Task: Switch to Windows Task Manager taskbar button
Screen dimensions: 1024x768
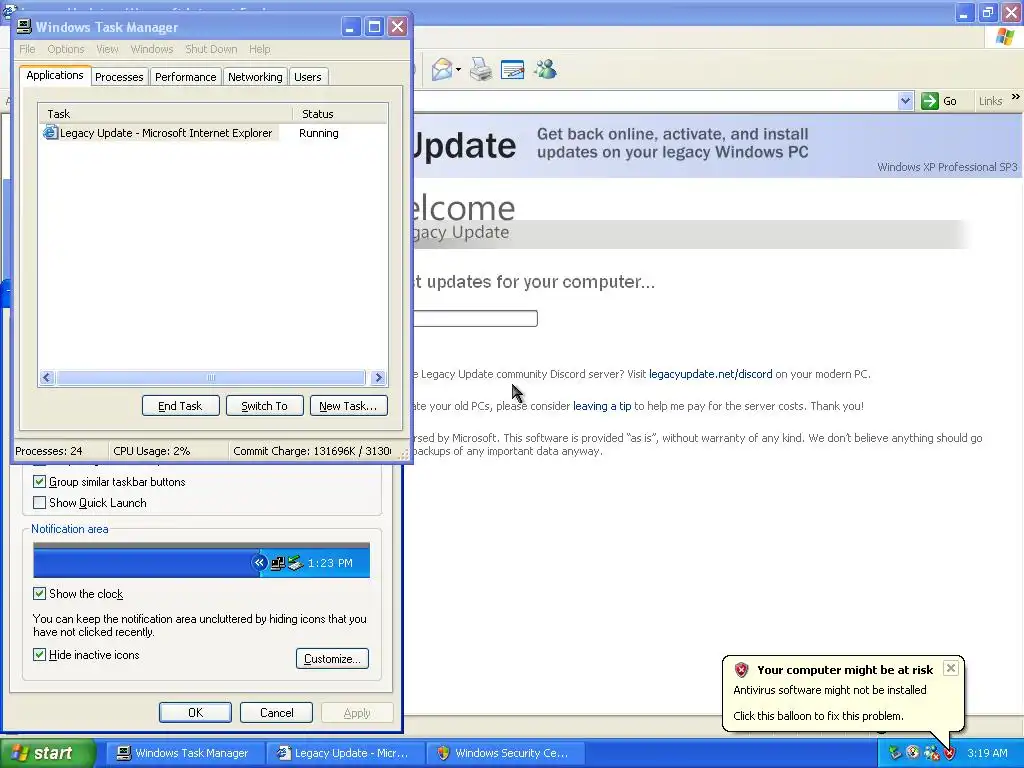Action: pos(185,753)
